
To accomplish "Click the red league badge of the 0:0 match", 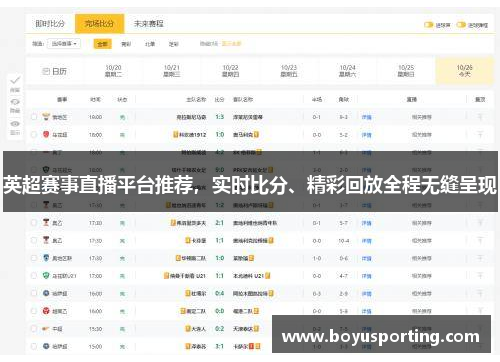I will click(46, 311).
